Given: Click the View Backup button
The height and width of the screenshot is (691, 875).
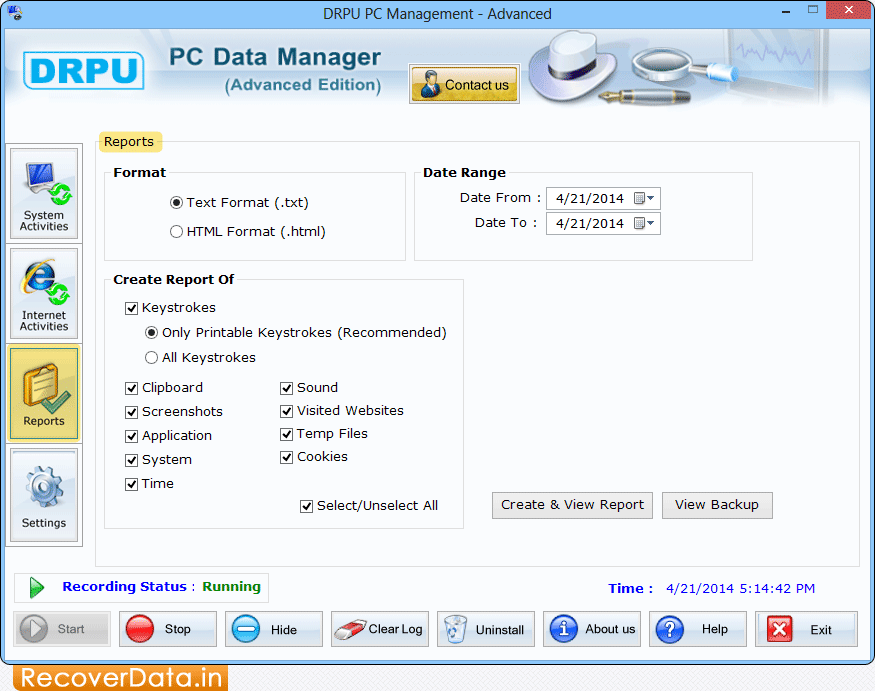Looking at the screenshot, I should point(717,505).
